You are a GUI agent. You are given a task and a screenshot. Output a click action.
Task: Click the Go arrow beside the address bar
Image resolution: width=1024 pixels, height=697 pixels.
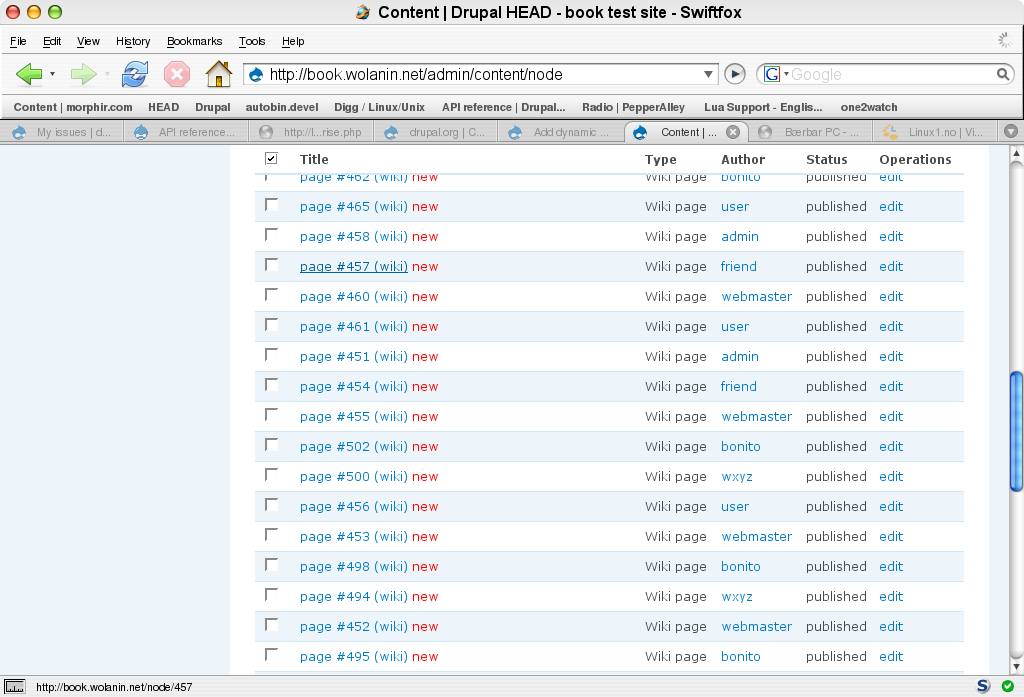pos(735,74)
